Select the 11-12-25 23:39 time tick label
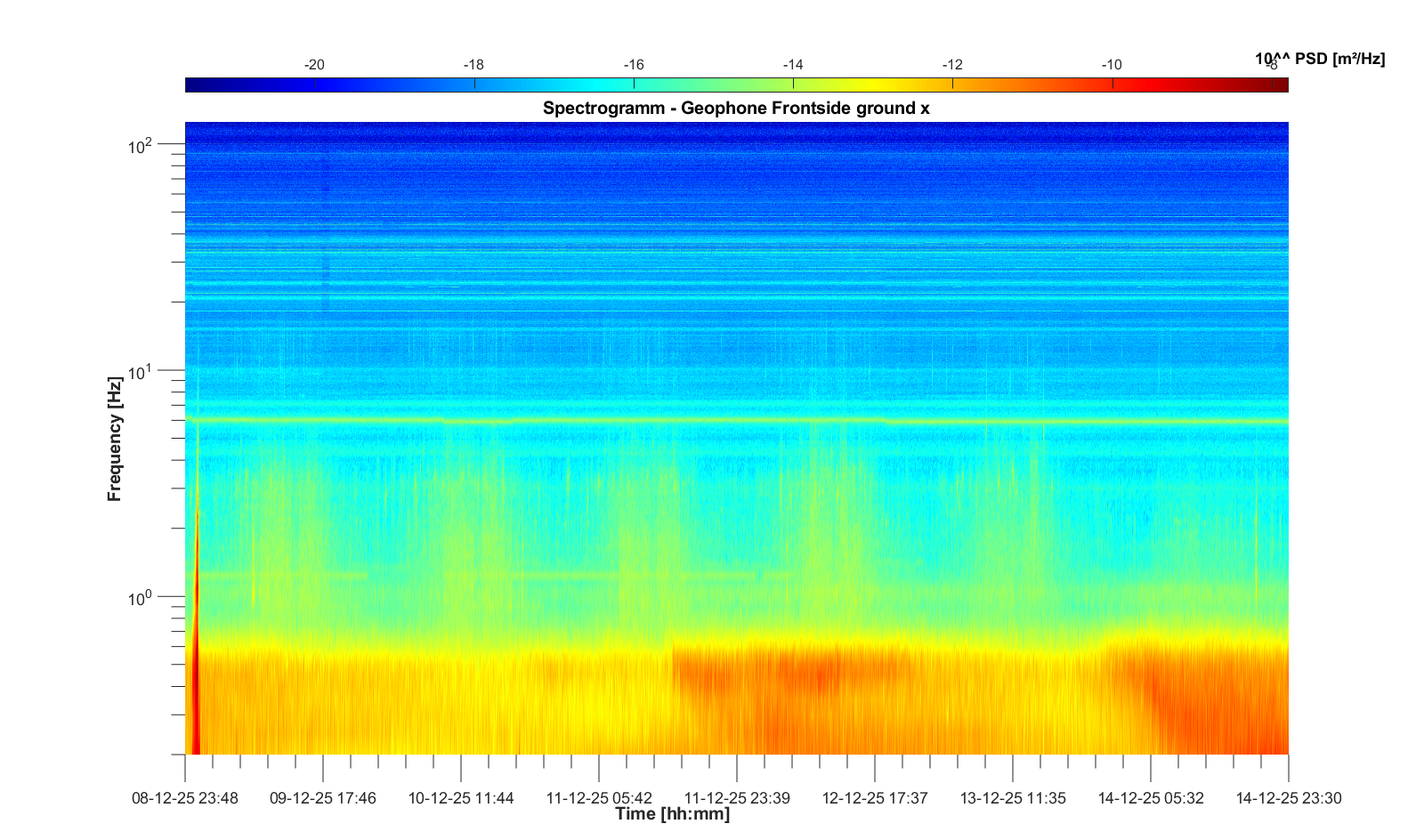This screenshot has height=840, width=1424. pos(736,798)
